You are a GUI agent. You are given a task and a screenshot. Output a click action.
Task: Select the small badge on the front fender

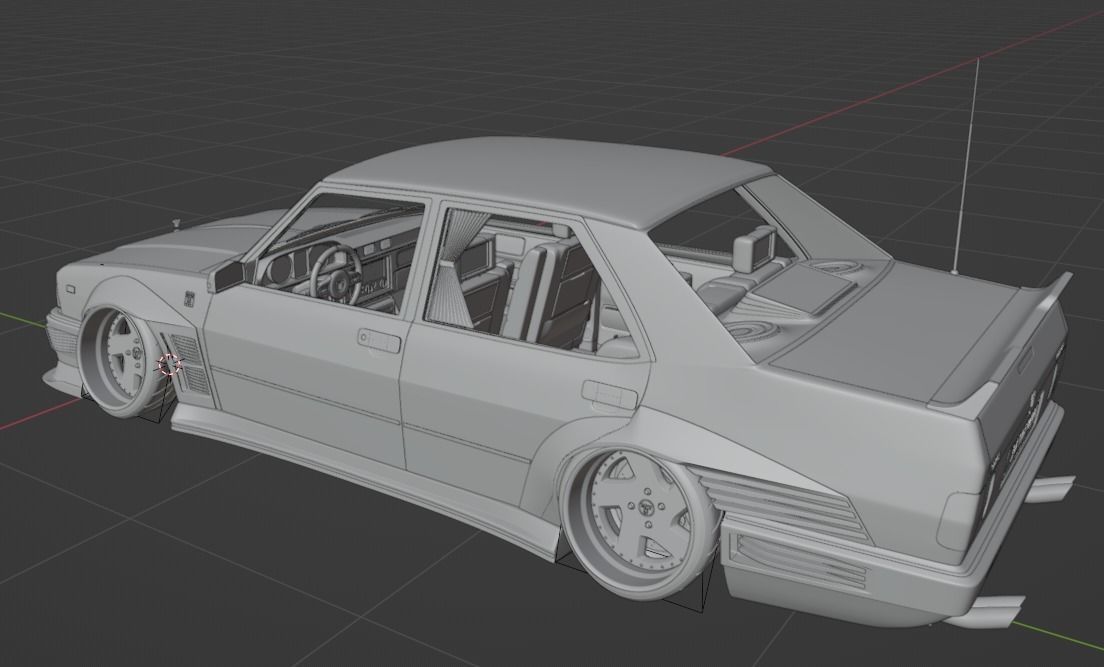[189, 299]
